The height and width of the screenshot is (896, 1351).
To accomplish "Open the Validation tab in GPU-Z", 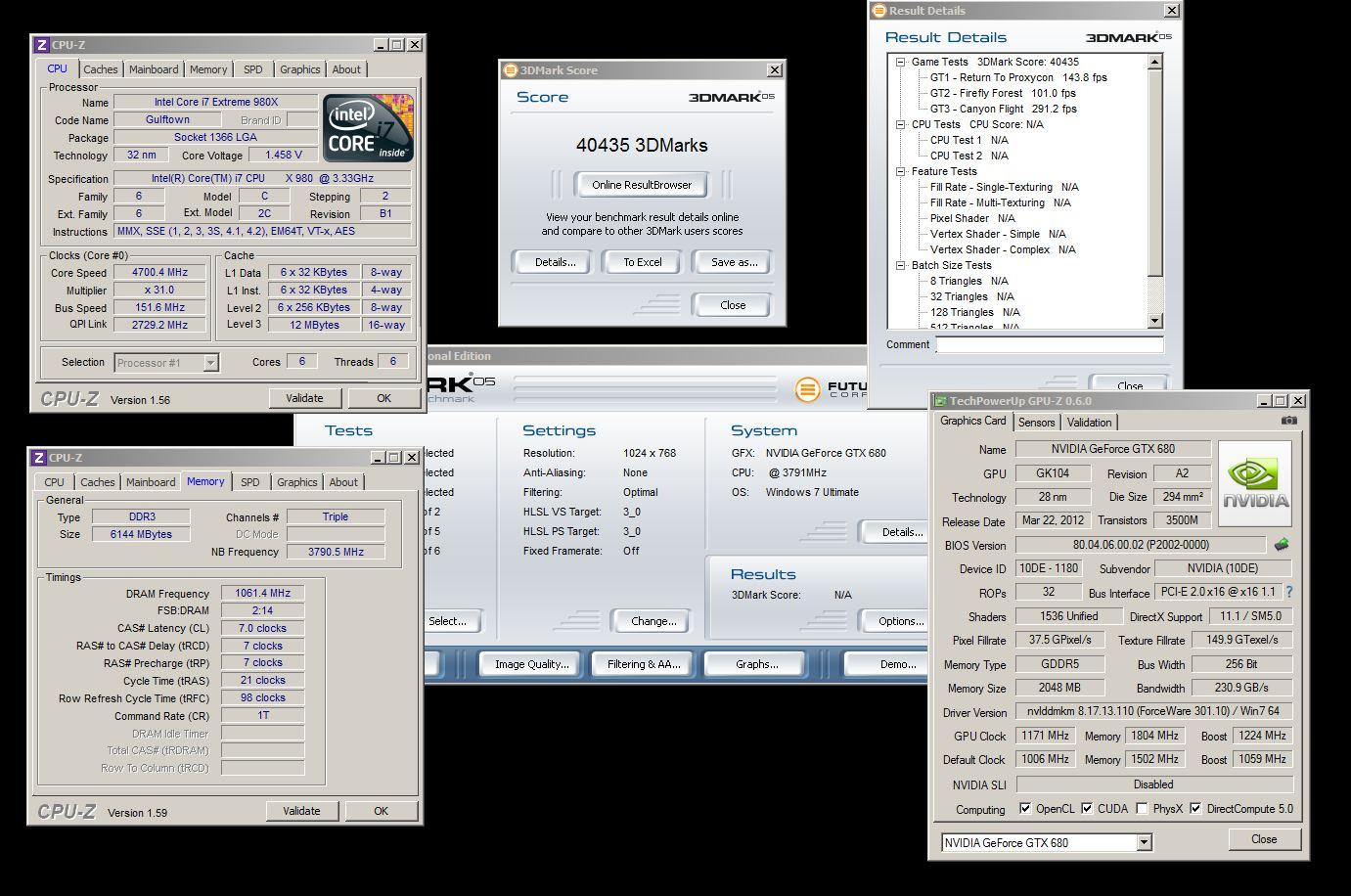I will pos(1089,423).
